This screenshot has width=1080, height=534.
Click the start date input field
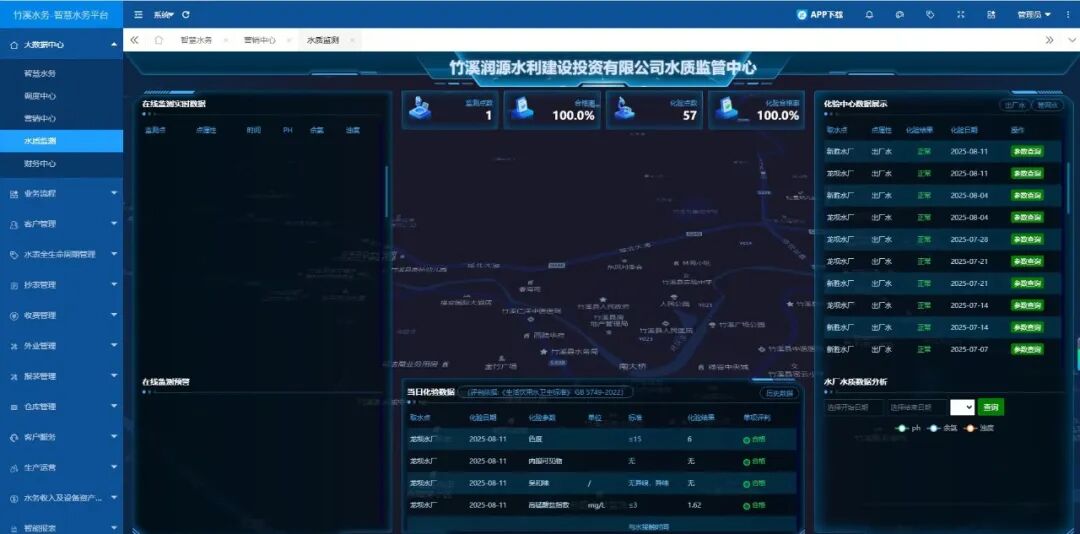coord(853,407)
